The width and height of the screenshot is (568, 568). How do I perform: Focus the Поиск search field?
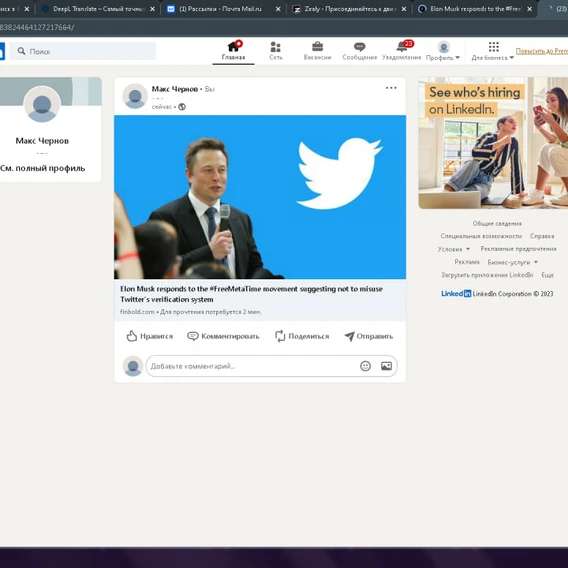point(83,51)
